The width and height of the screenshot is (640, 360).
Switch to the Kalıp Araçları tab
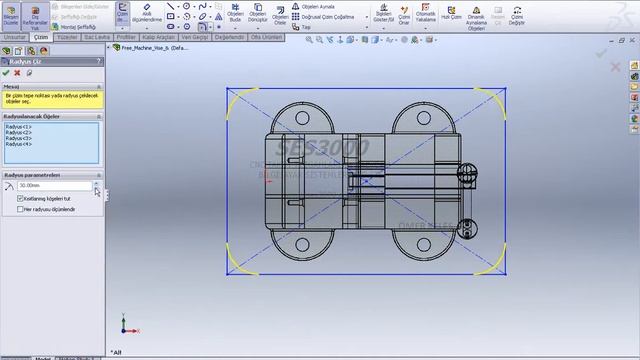click(158, 37)
